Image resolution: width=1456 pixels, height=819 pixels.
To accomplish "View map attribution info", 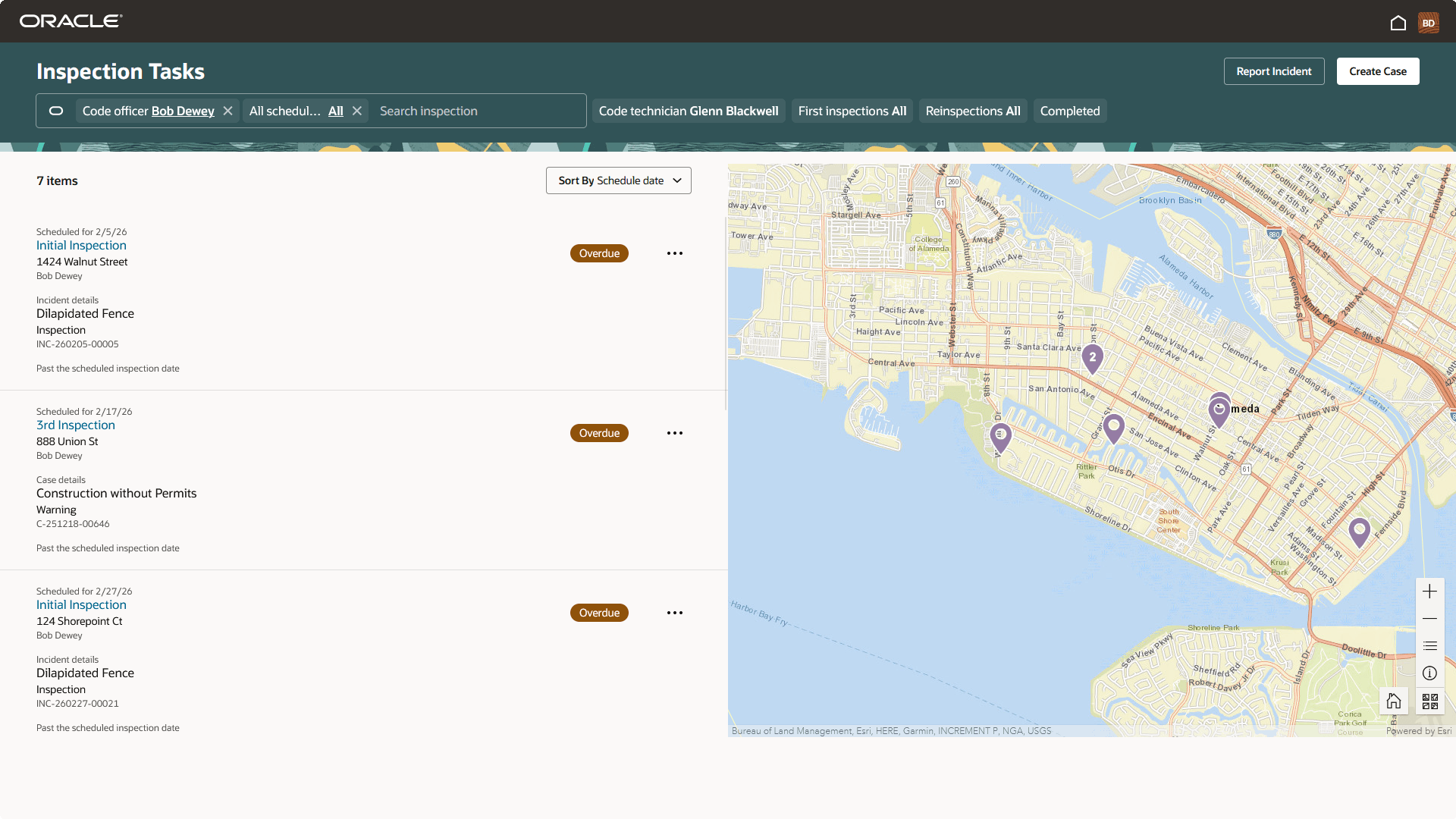I will pyautogui.click(x=1430, y=673).
